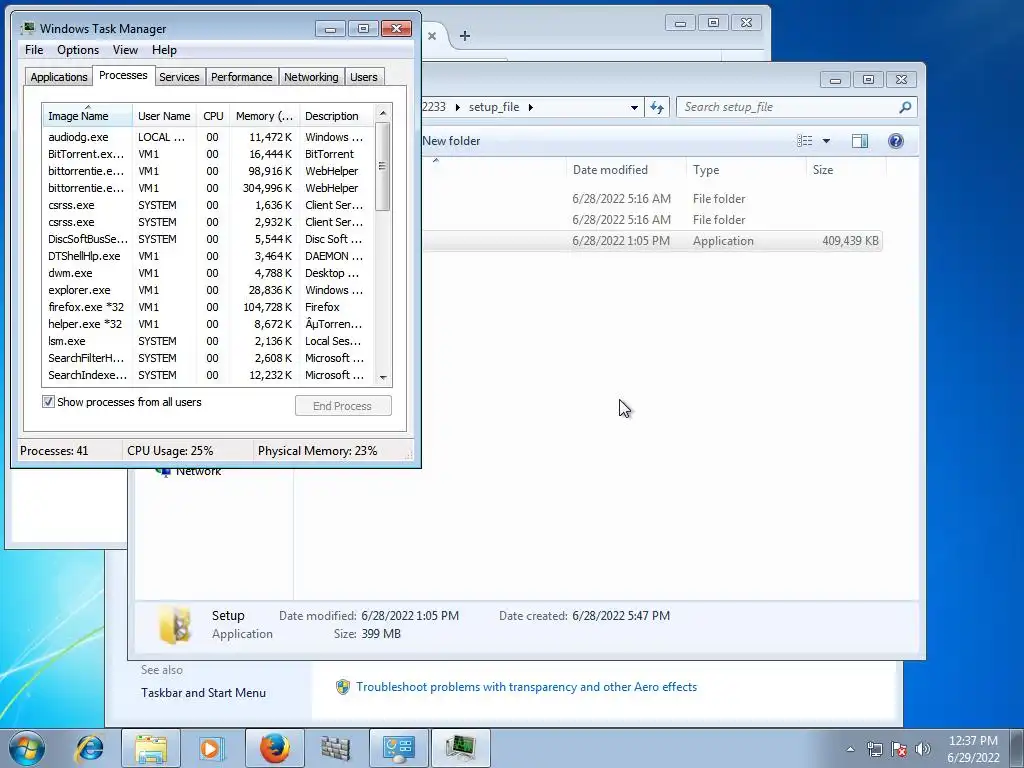The image size is (1024, 768).
Task: Close the Firefox tab with the x
Action: [432, 36]
